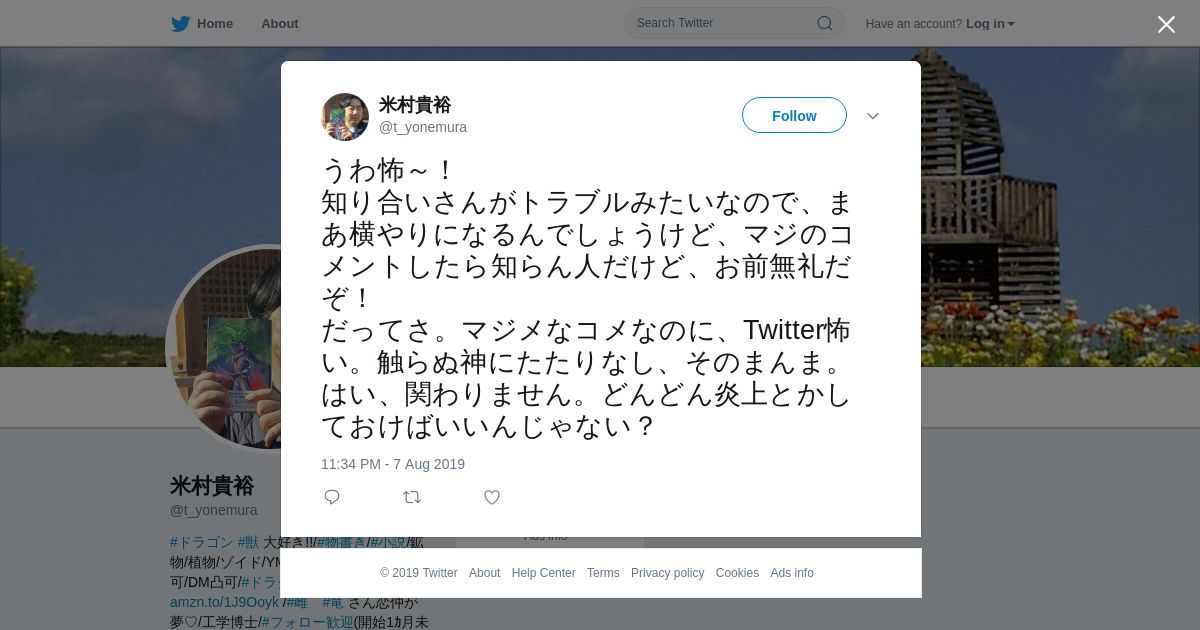
Task: Open the Help Center footer link
Action: 544,573
